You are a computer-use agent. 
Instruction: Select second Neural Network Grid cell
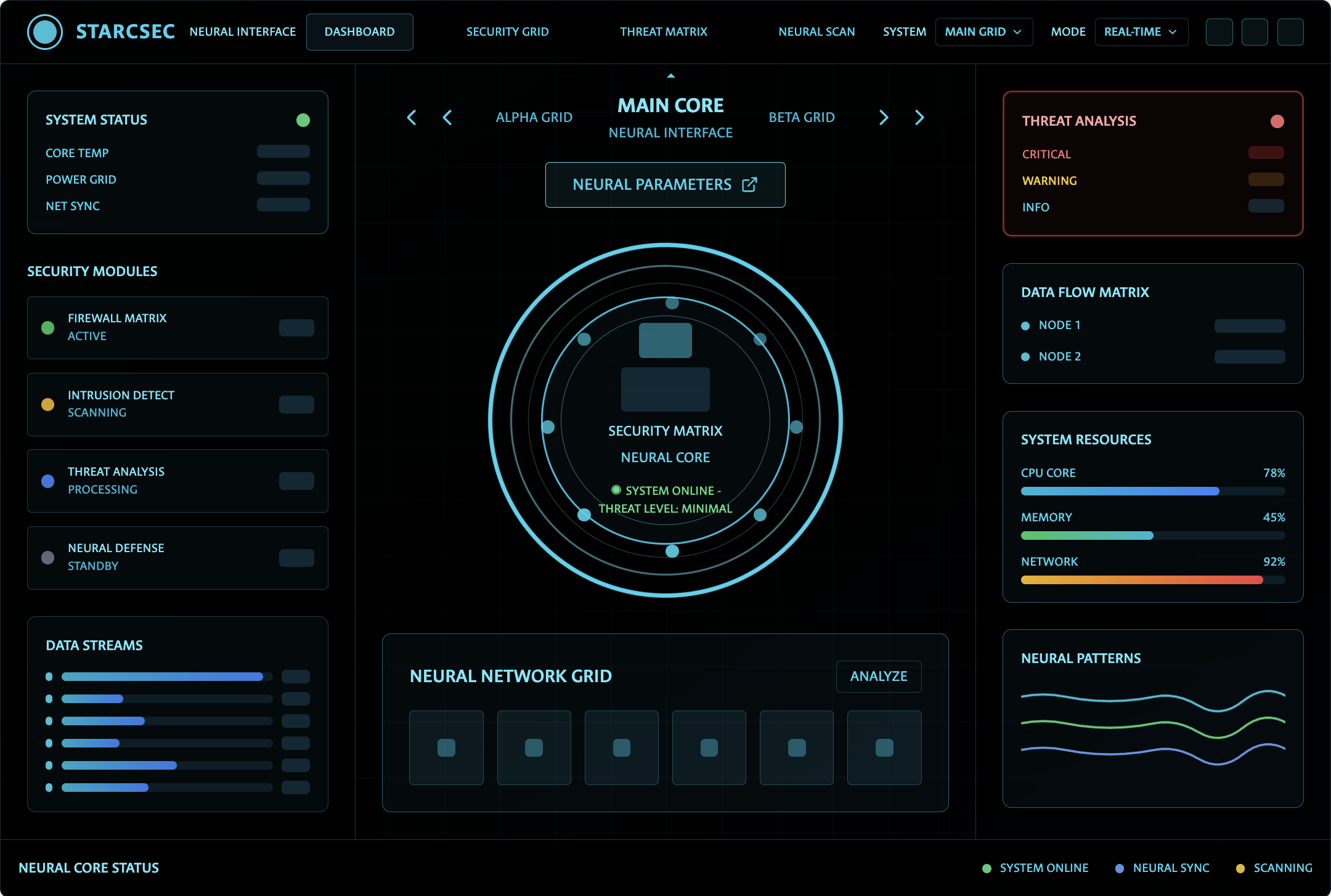tap(534, 747)
